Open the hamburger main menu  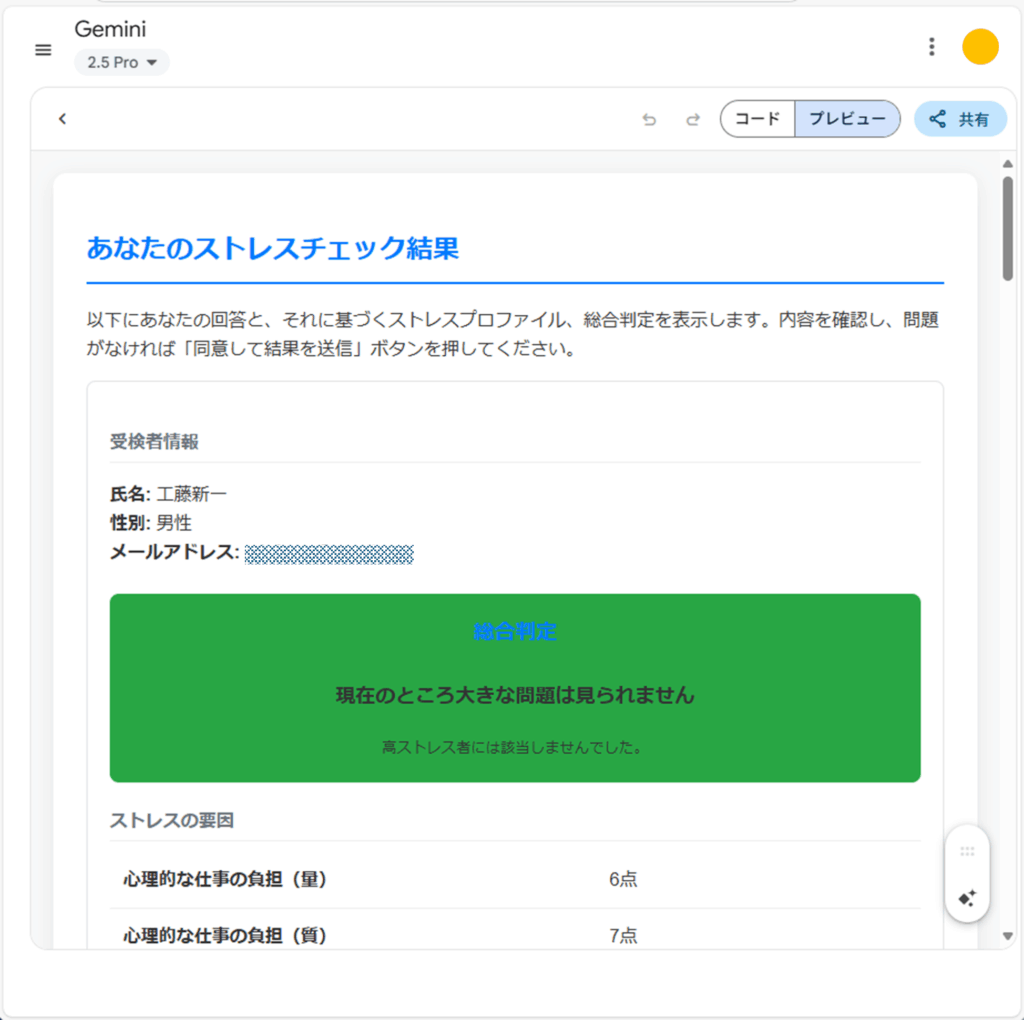coord(43,50)
